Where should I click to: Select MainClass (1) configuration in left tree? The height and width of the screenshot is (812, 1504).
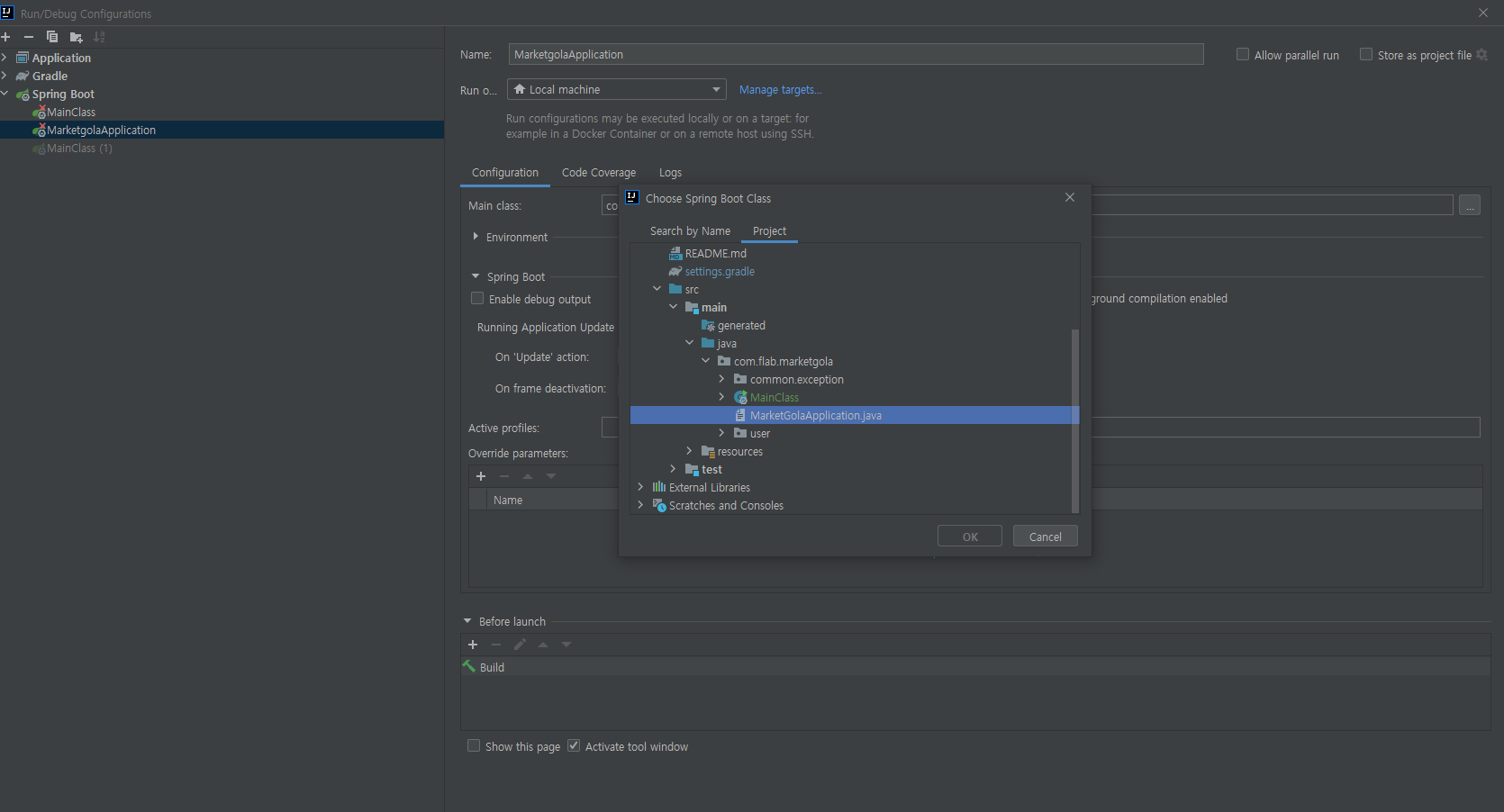tap(79, 149)
